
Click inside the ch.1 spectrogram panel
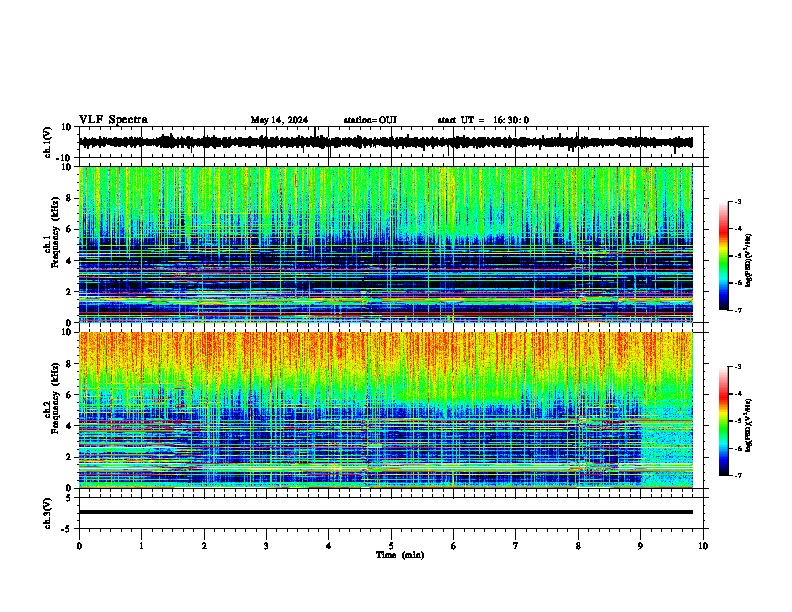385,244
